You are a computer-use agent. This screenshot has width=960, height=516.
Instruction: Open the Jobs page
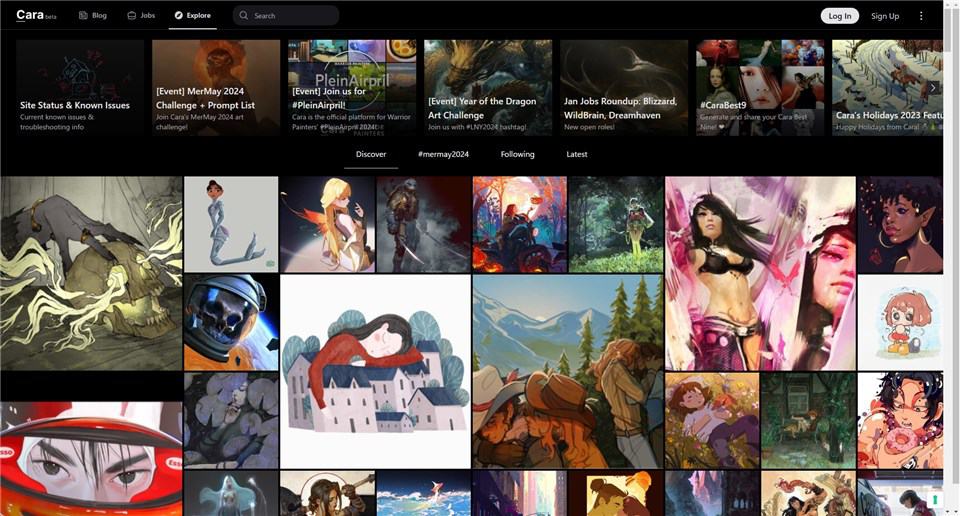141,15
